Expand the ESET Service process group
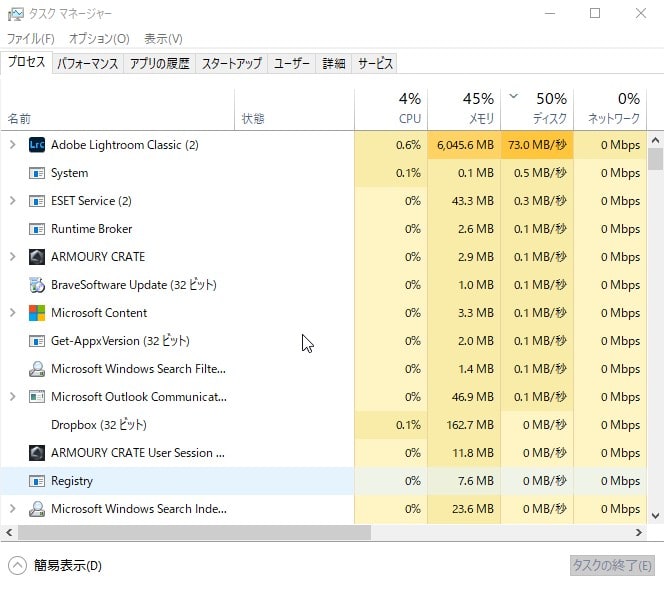 coord(13,201)
